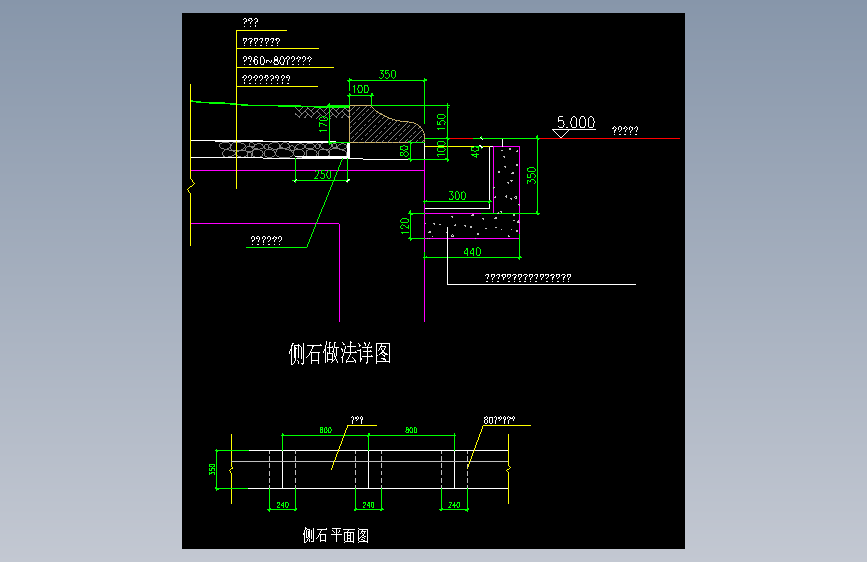Click the middle 240 dimension in plan view

click(368, 505)
